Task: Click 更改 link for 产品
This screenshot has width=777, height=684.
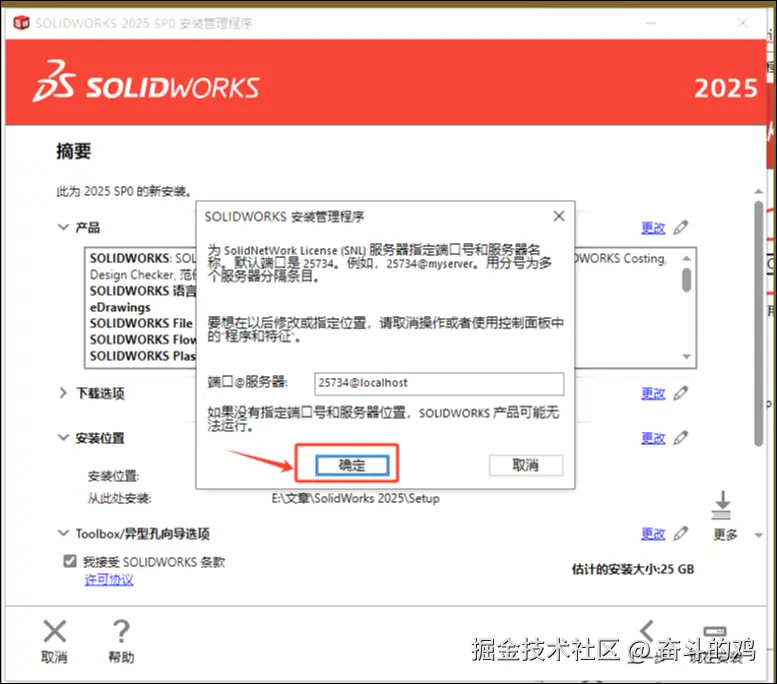Action: coord(653,228)
